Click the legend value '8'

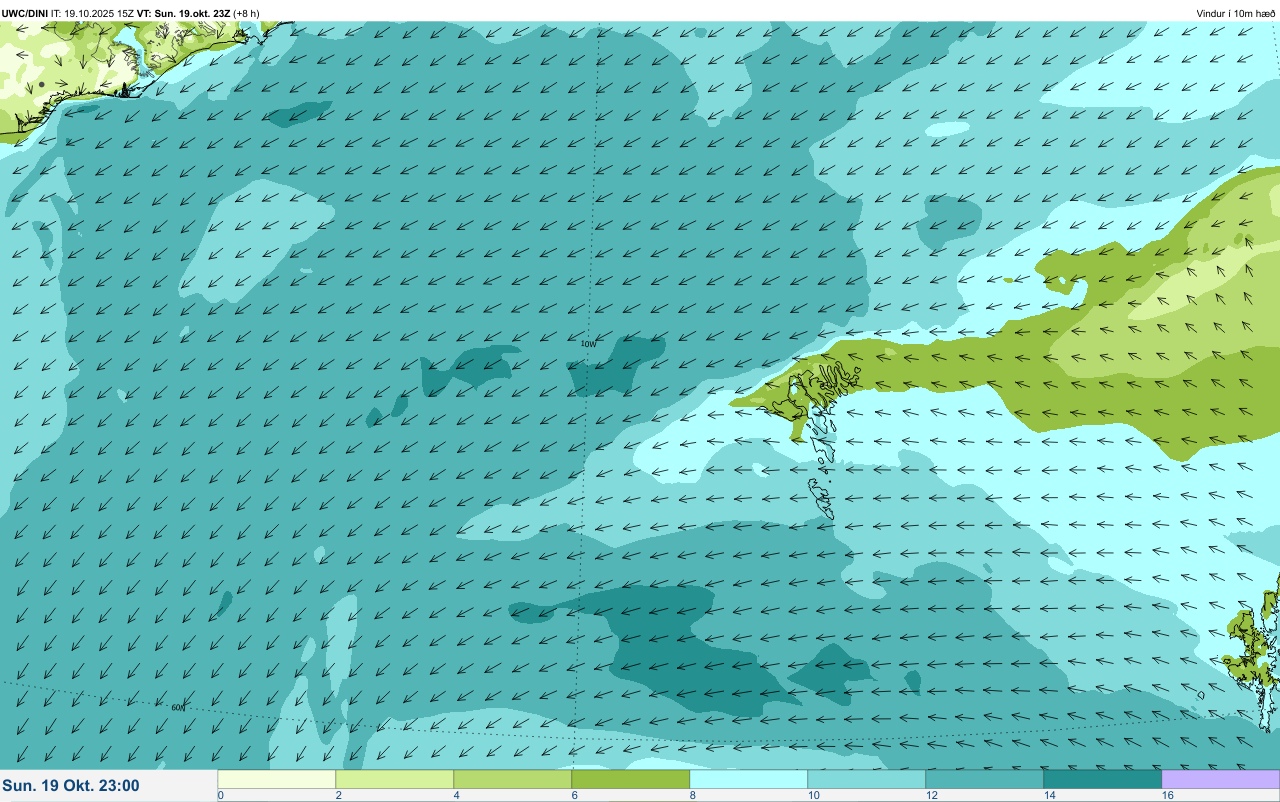692,795
